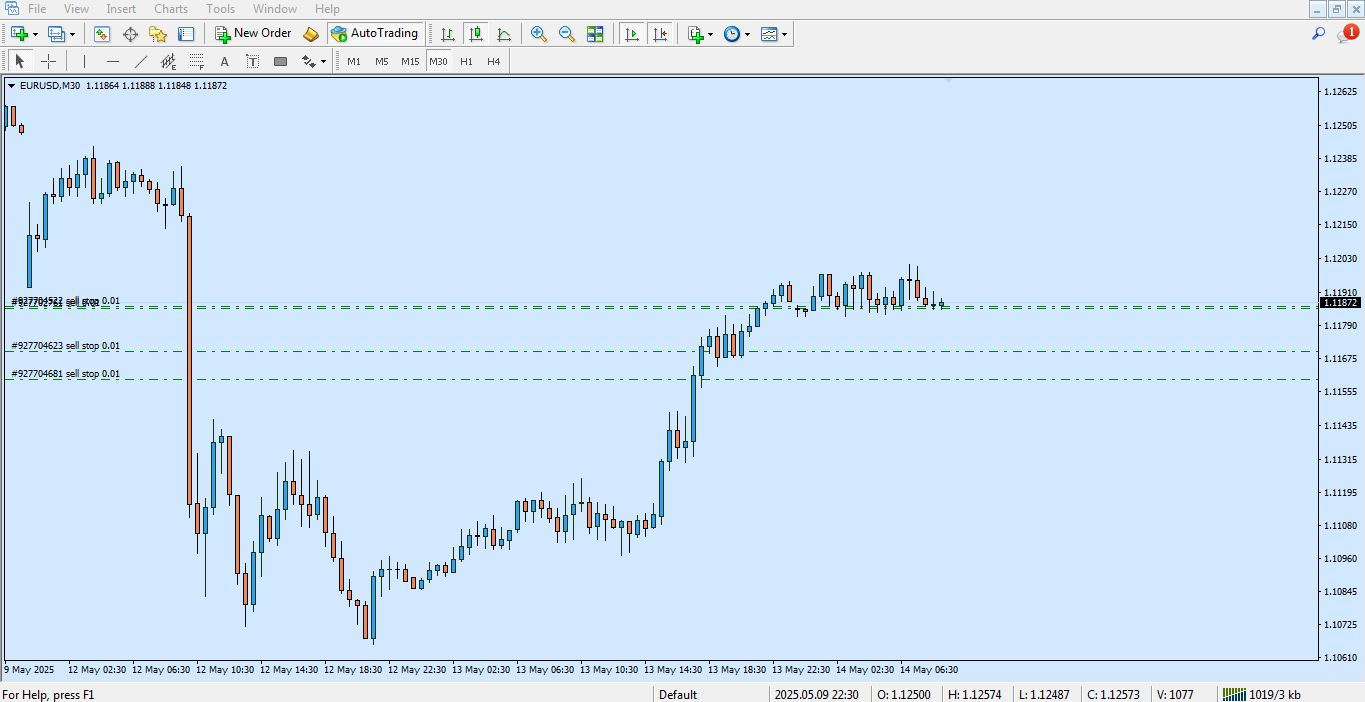Select the rectangle shape tool
The image size is (1365, 702).
tap(280, 61)
